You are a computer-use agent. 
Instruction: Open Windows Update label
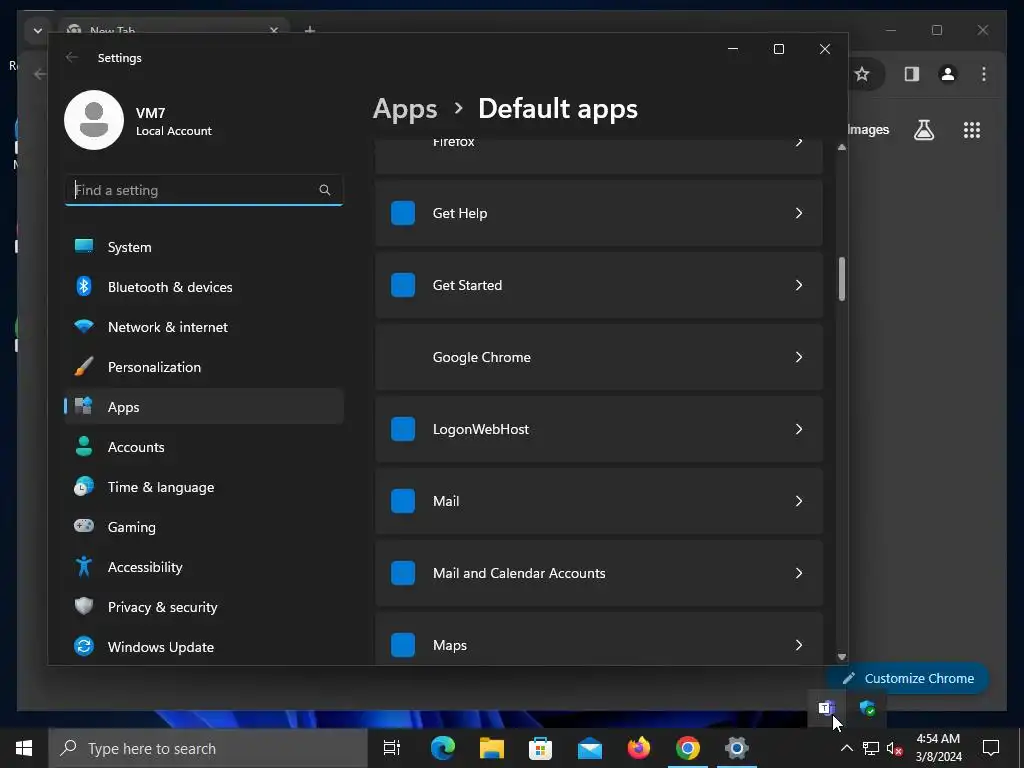161,647
